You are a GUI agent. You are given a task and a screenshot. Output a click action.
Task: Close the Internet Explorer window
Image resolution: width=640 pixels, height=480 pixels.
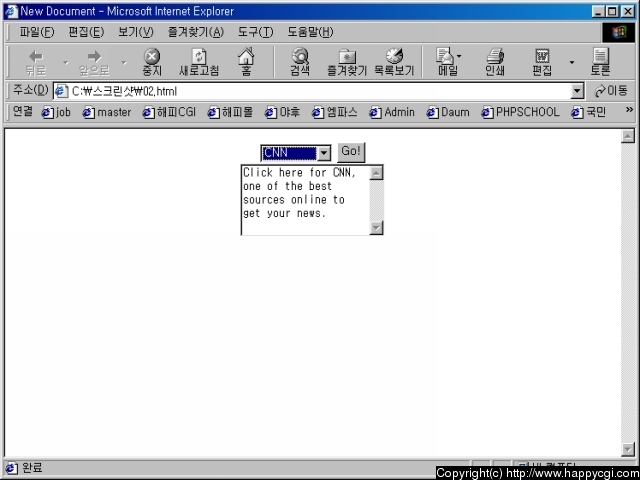click(x=628, y=11)
